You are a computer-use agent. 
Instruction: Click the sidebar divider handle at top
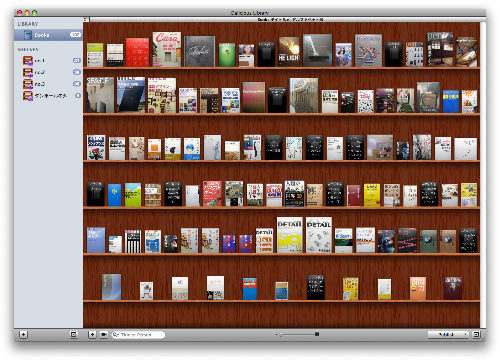[85, 19]
